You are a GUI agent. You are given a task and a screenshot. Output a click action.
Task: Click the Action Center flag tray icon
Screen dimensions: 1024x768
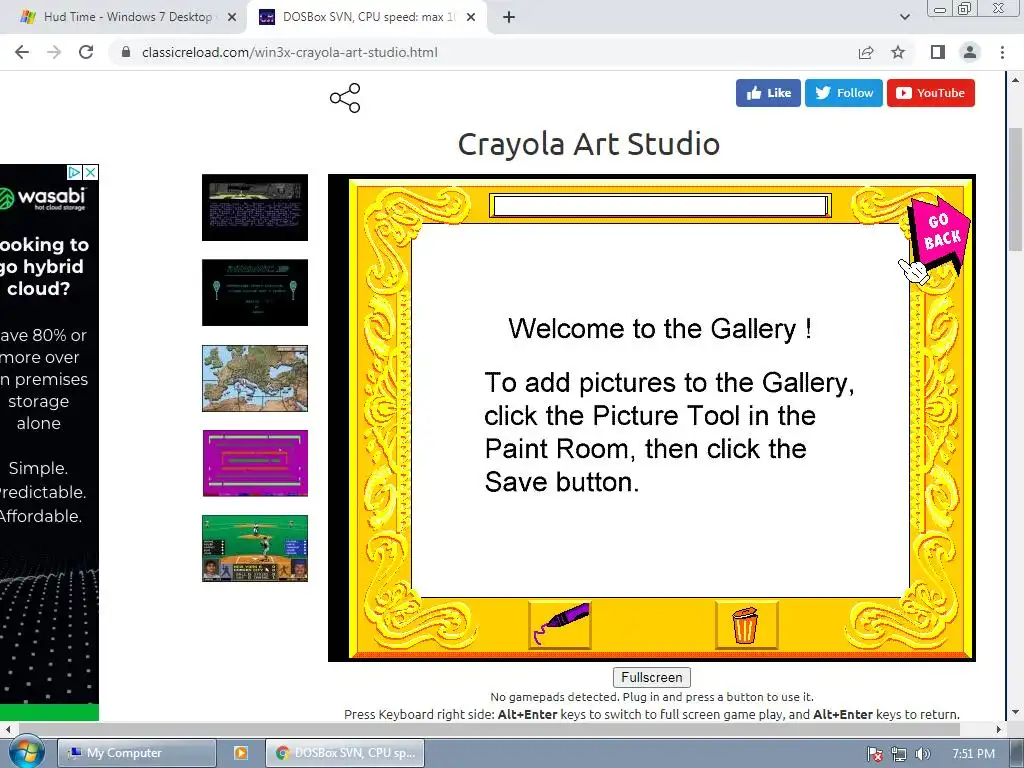(874, 754)
